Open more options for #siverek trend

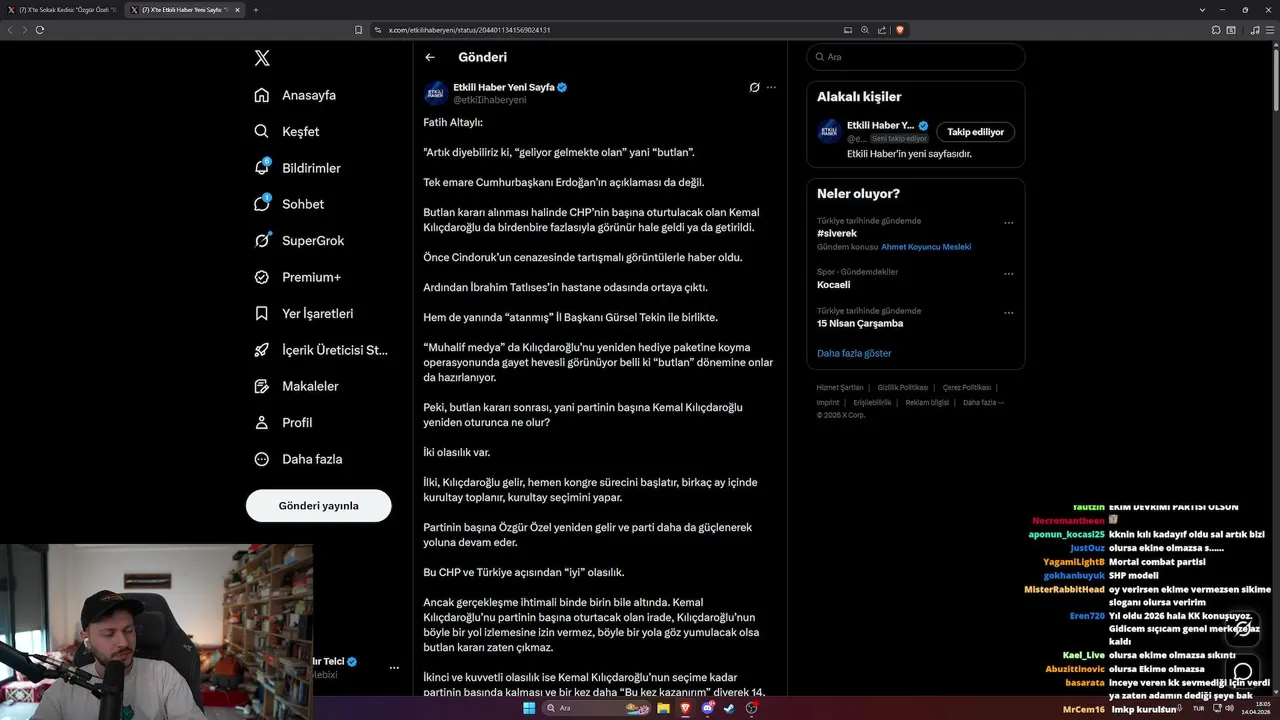click(x=1008, y=223)
